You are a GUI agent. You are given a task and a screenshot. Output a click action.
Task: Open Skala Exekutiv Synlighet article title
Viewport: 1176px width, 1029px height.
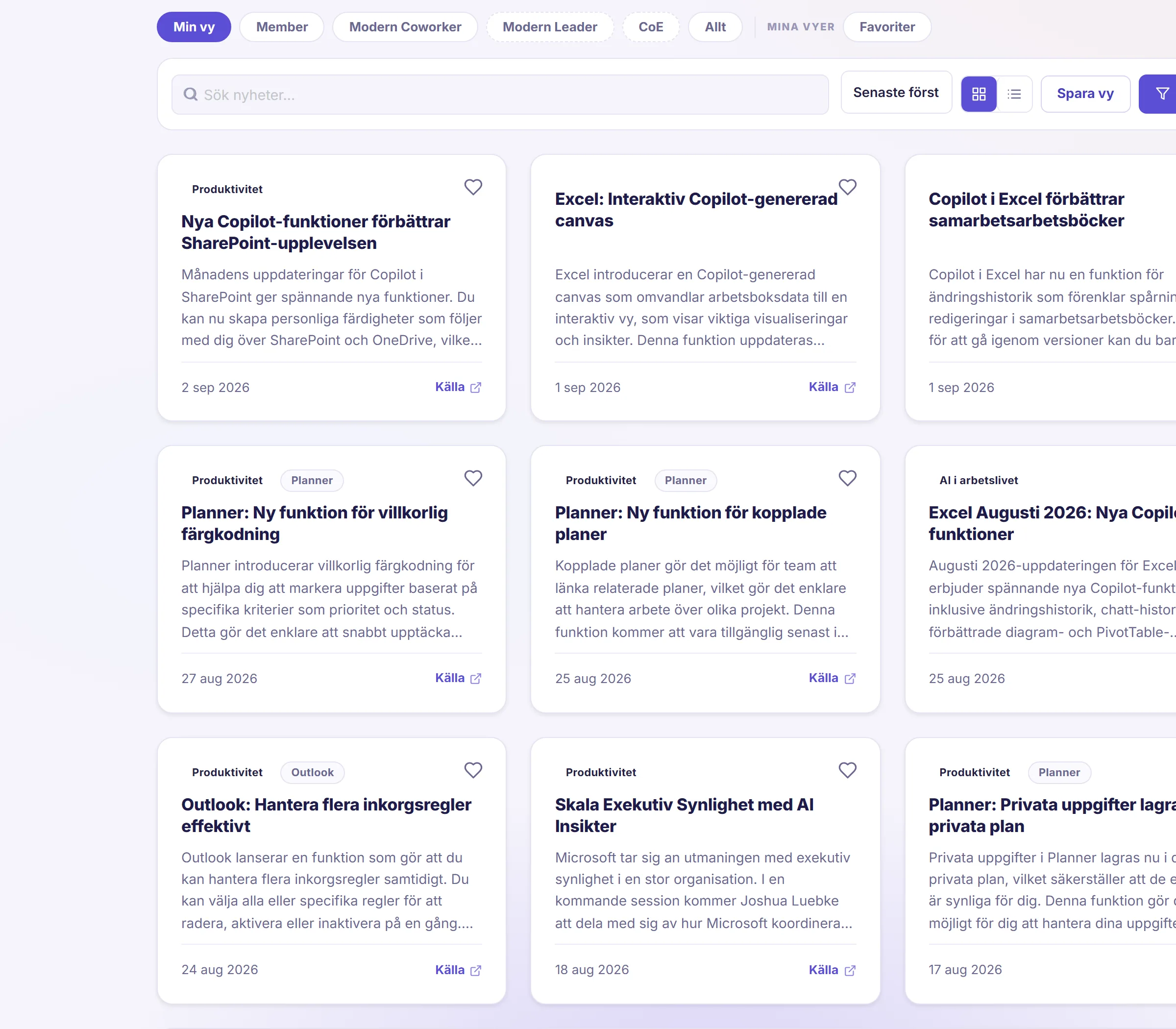(685, 815)
